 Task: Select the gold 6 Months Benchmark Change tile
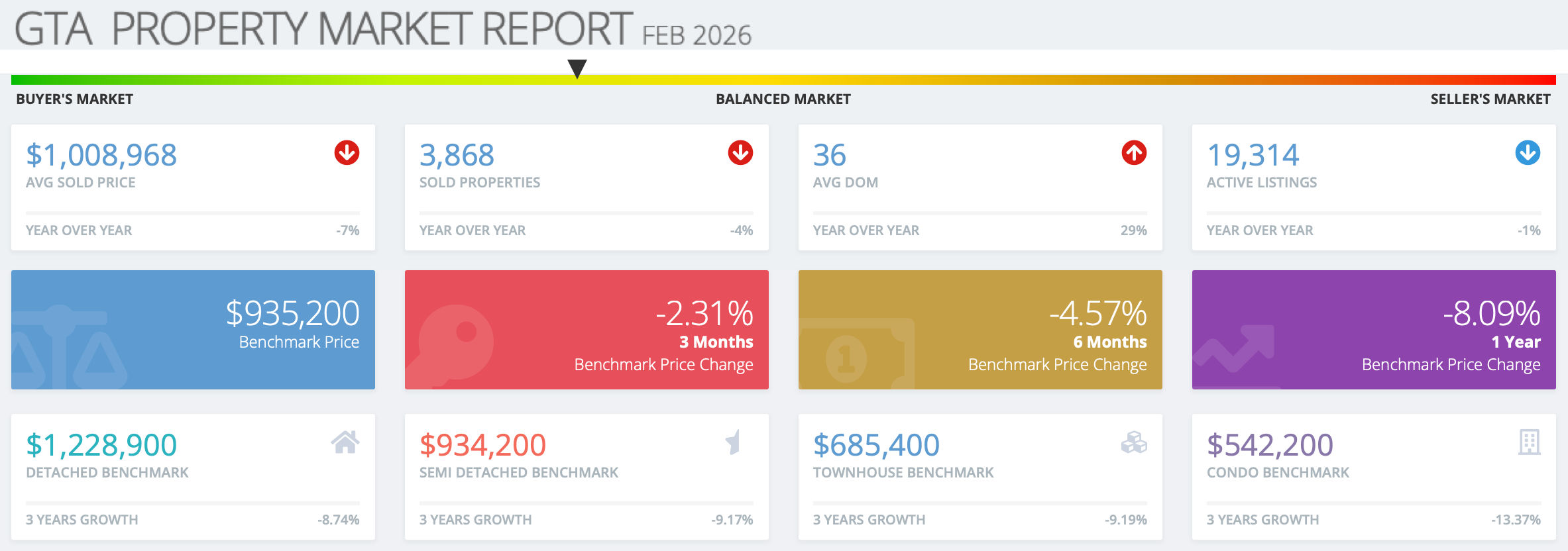tap(980, 330)
